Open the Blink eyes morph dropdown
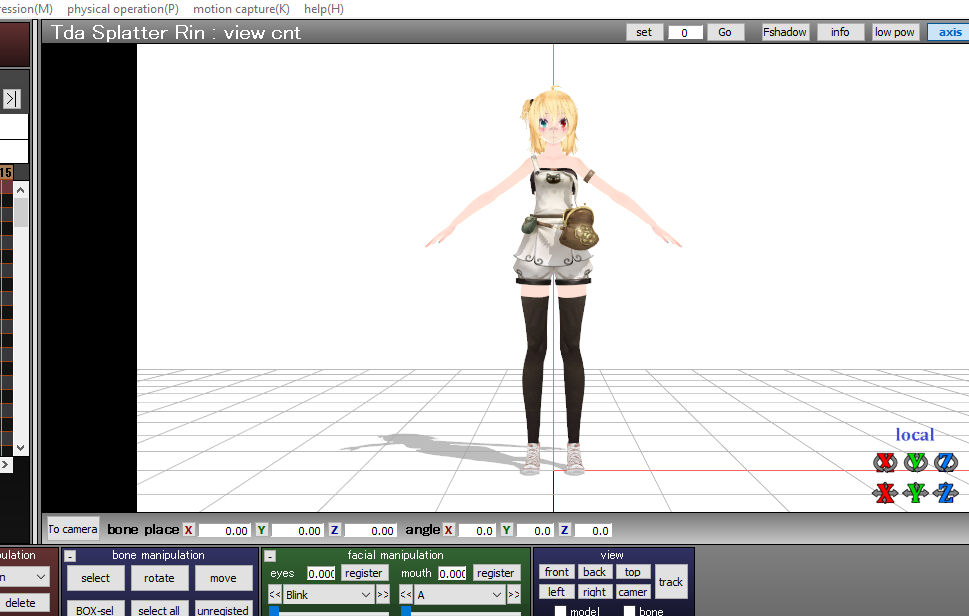 pyautogui.click(x=328, y=595)
